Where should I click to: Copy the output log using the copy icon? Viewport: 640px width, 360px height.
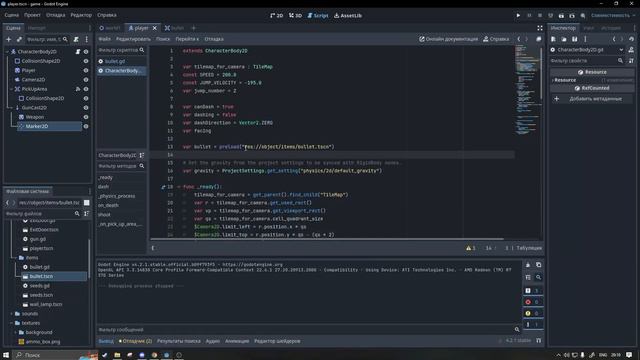point(538,265)
